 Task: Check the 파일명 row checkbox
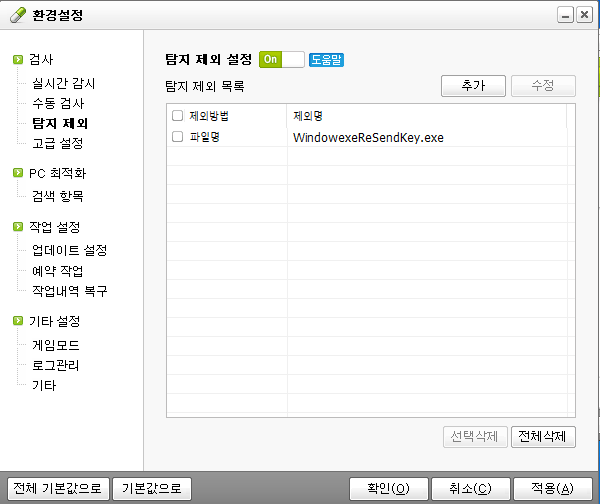[x=177, y=136]
